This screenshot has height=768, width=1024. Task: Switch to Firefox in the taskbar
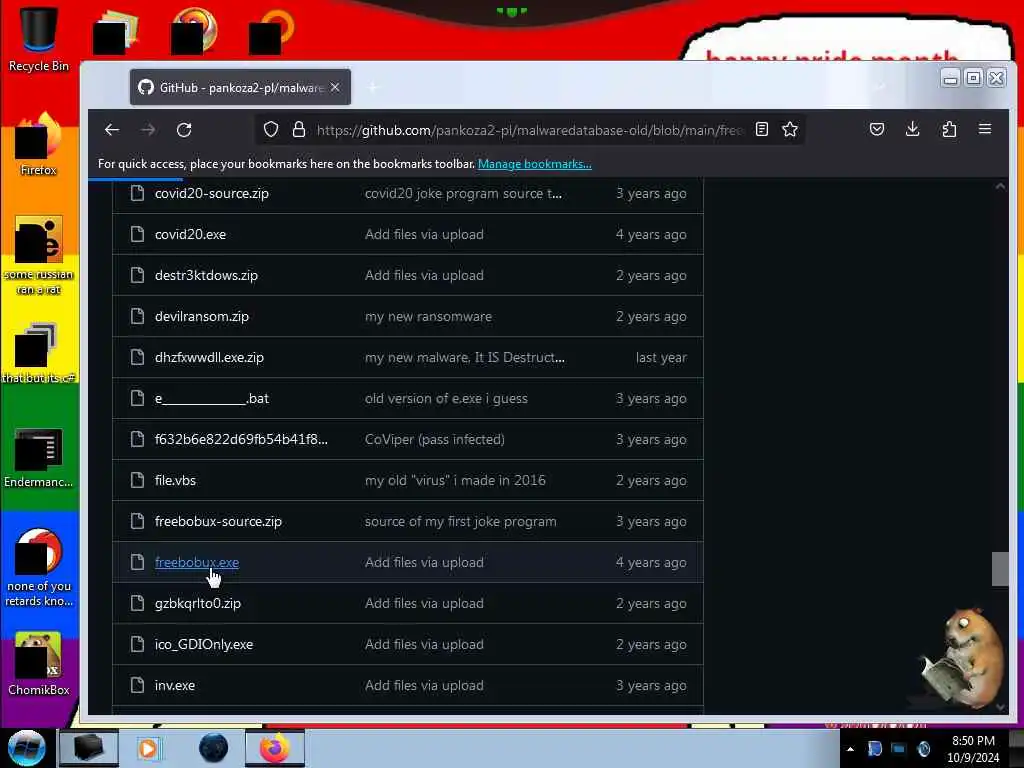(x=274, y=748)
